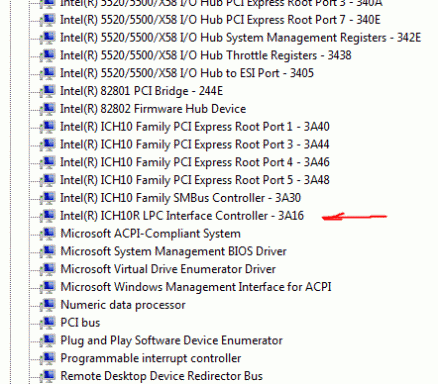Click icon beside Root Port 7 - 340E

tap(48, 20)
